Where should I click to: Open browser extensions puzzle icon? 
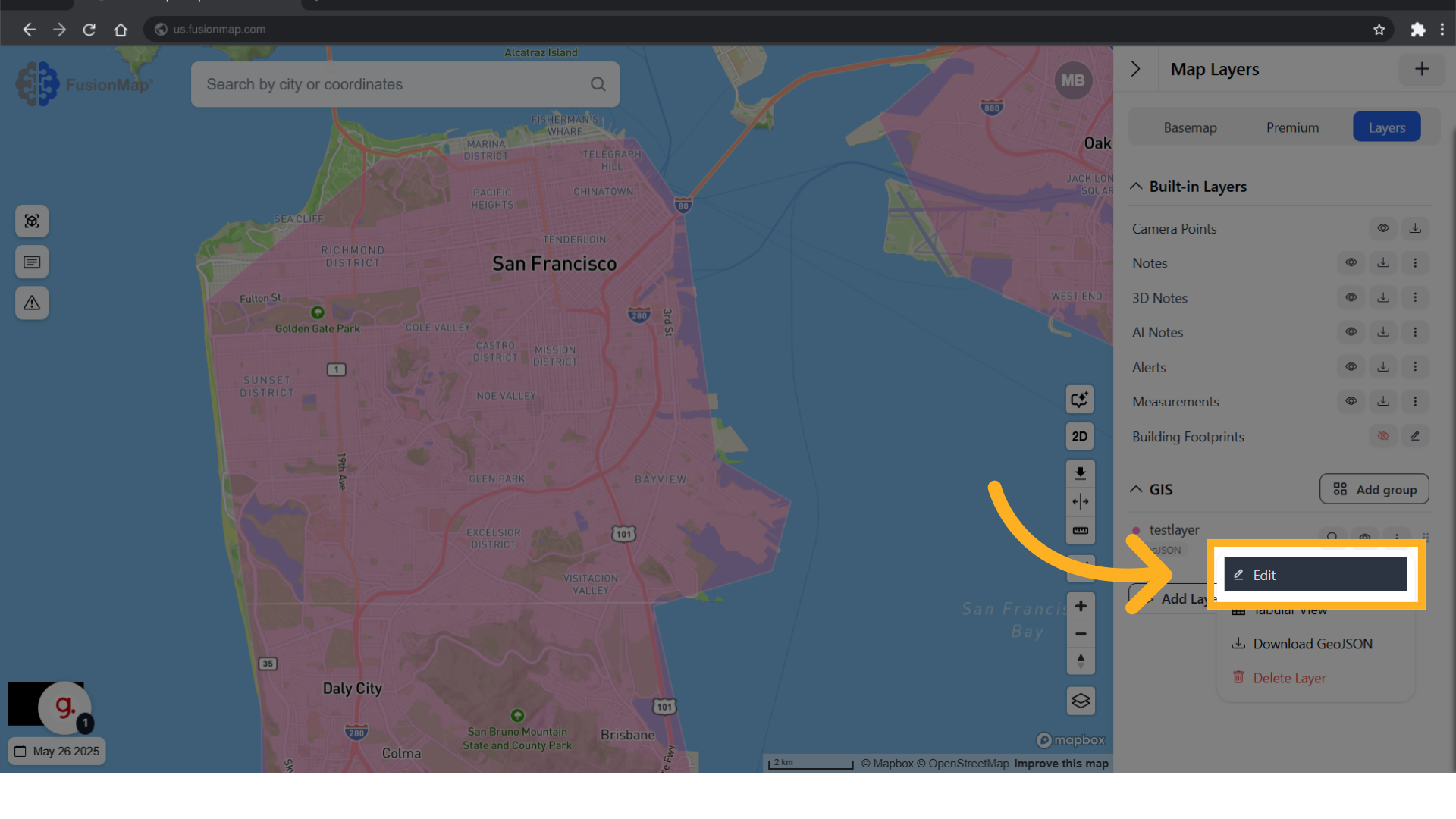(x=1418, y=30)
